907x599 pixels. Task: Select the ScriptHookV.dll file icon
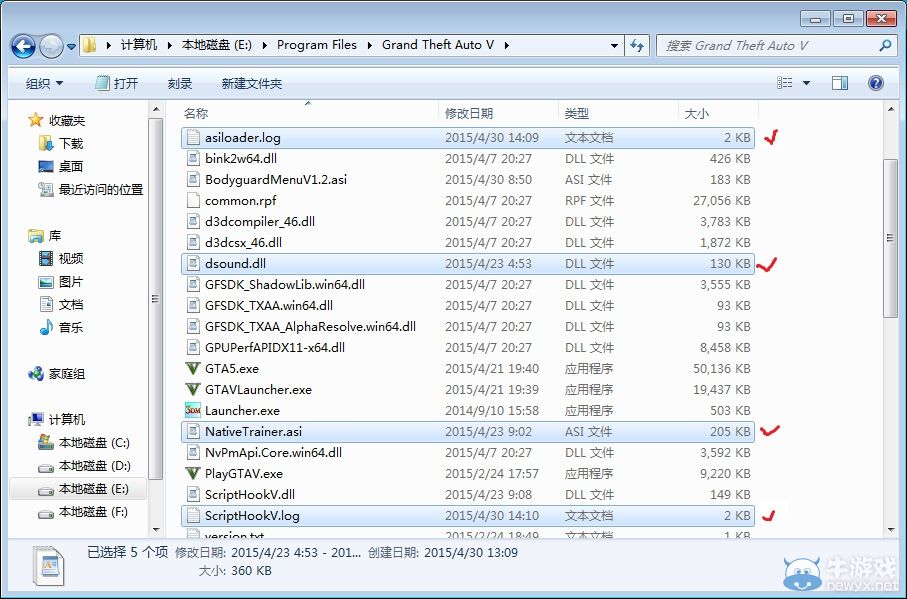(x=193, y=494)
